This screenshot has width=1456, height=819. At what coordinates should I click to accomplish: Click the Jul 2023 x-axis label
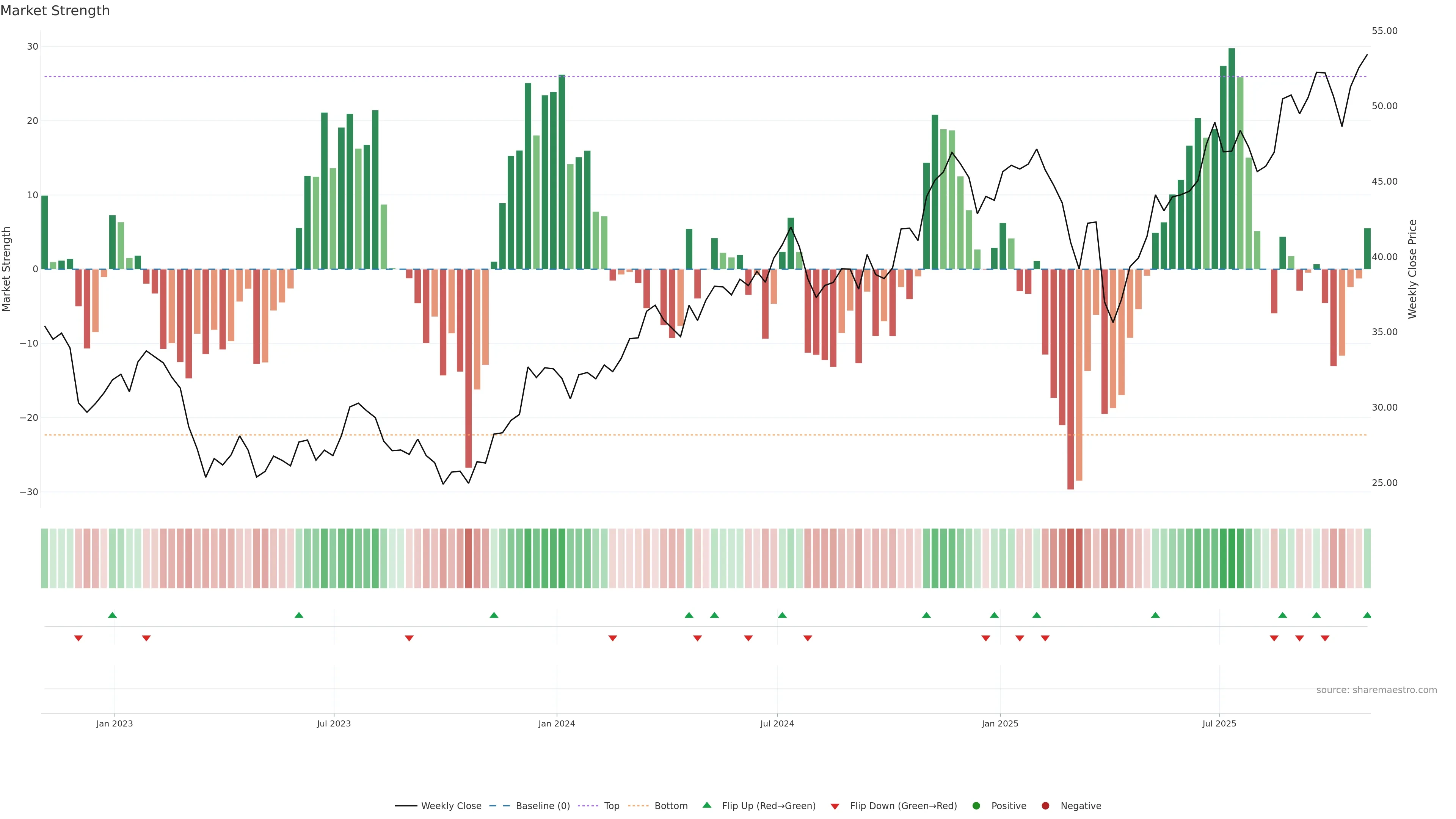tap(334, 723)
